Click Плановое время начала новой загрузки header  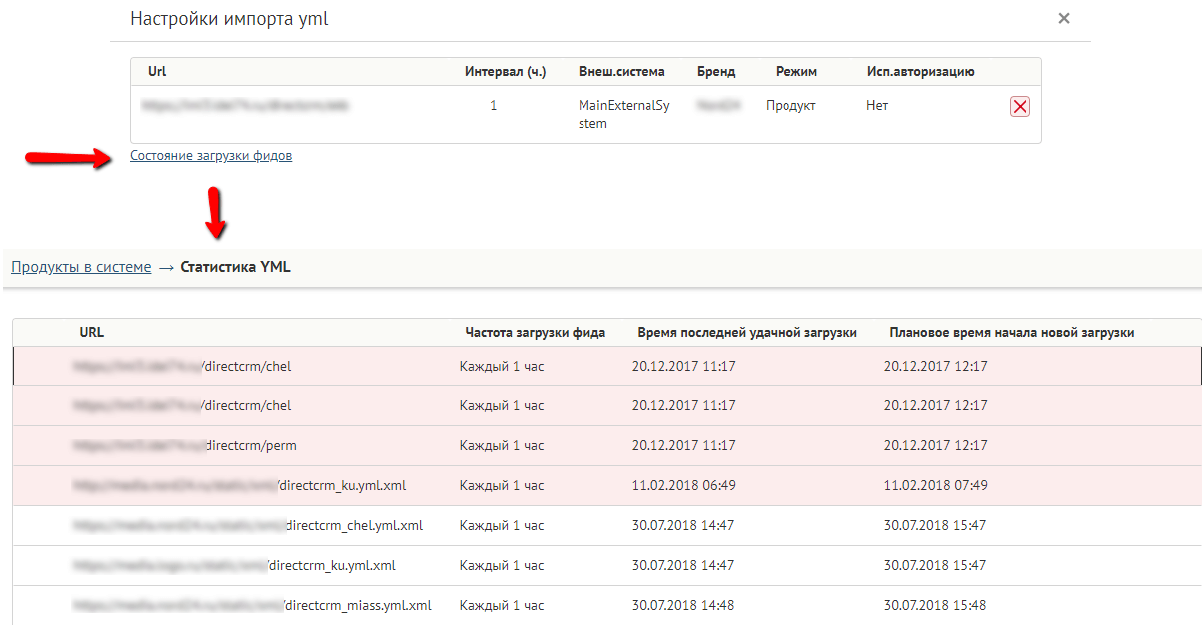point(1012,332)
